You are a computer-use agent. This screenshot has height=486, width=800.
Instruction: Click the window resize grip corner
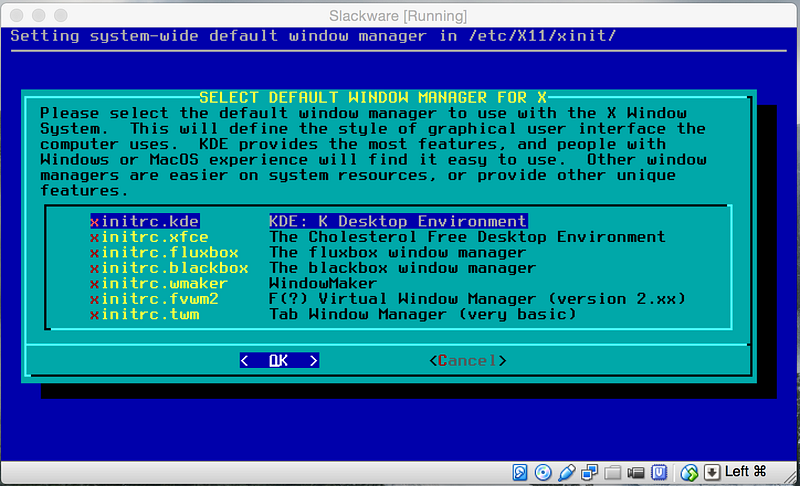(x=791, y=477)
